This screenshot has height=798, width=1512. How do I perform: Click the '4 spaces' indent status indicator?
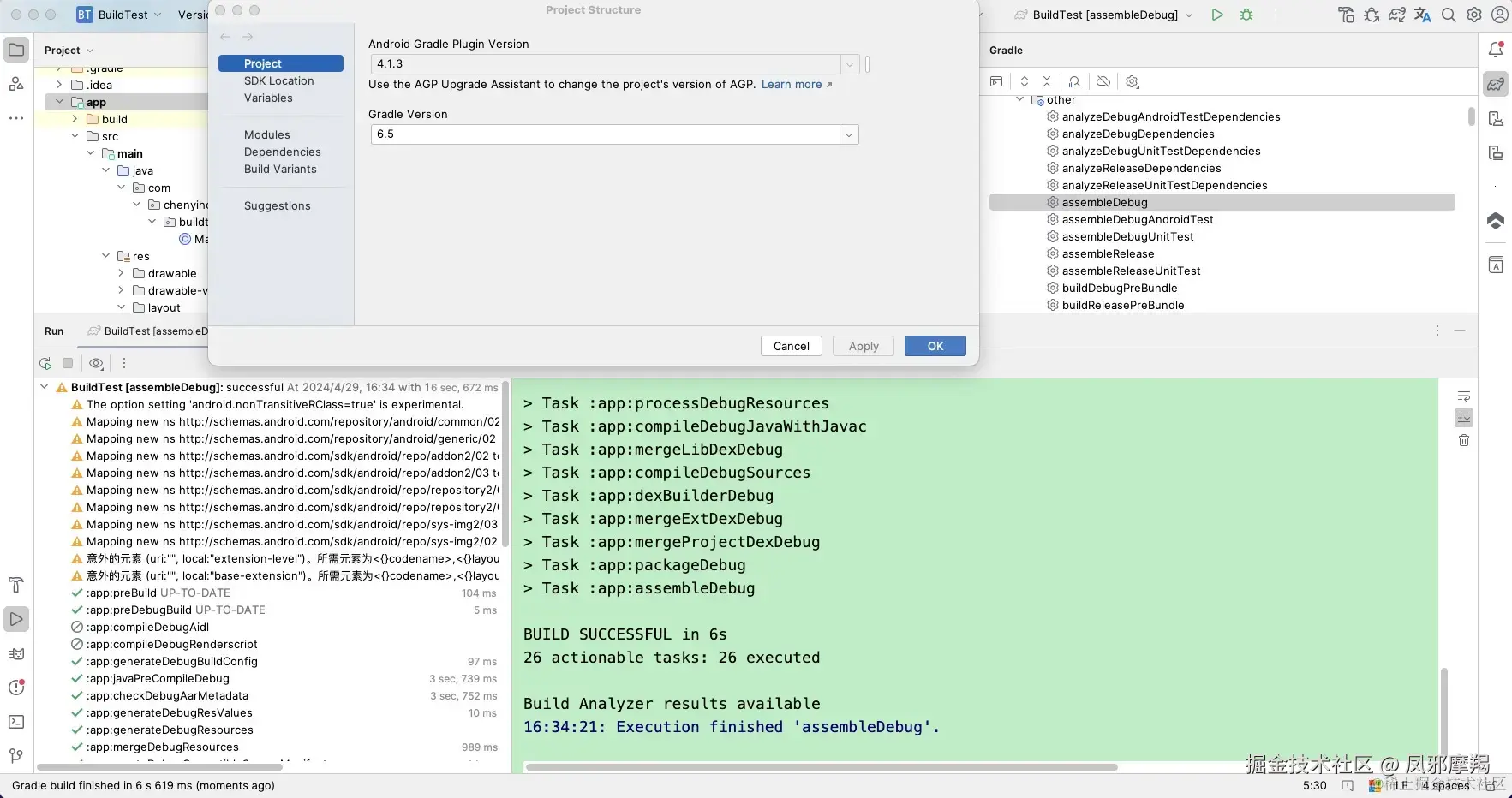click(1446, 785)
